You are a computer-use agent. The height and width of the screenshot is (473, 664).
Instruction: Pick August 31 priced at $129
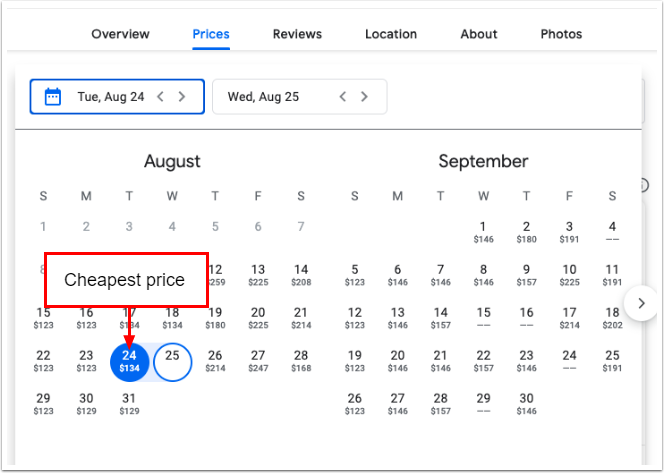point(129,402)
